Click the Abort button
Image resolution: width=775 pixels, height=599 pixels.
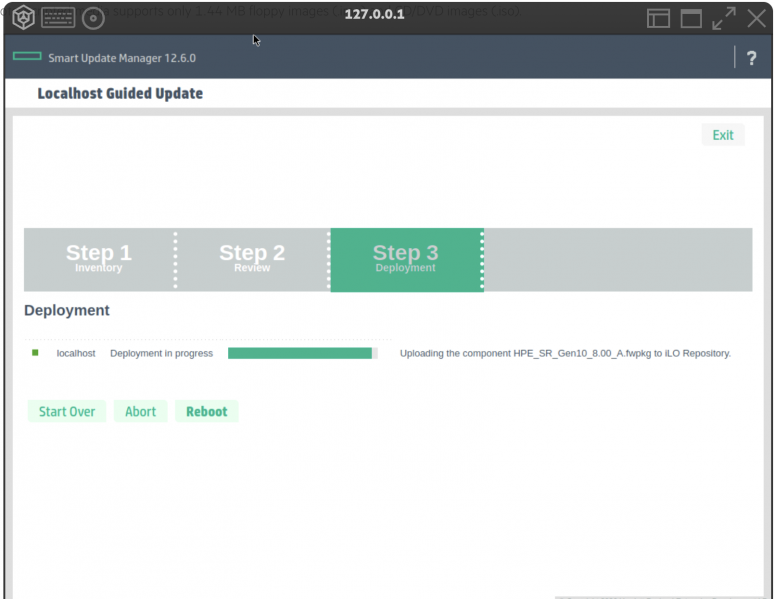140,411
